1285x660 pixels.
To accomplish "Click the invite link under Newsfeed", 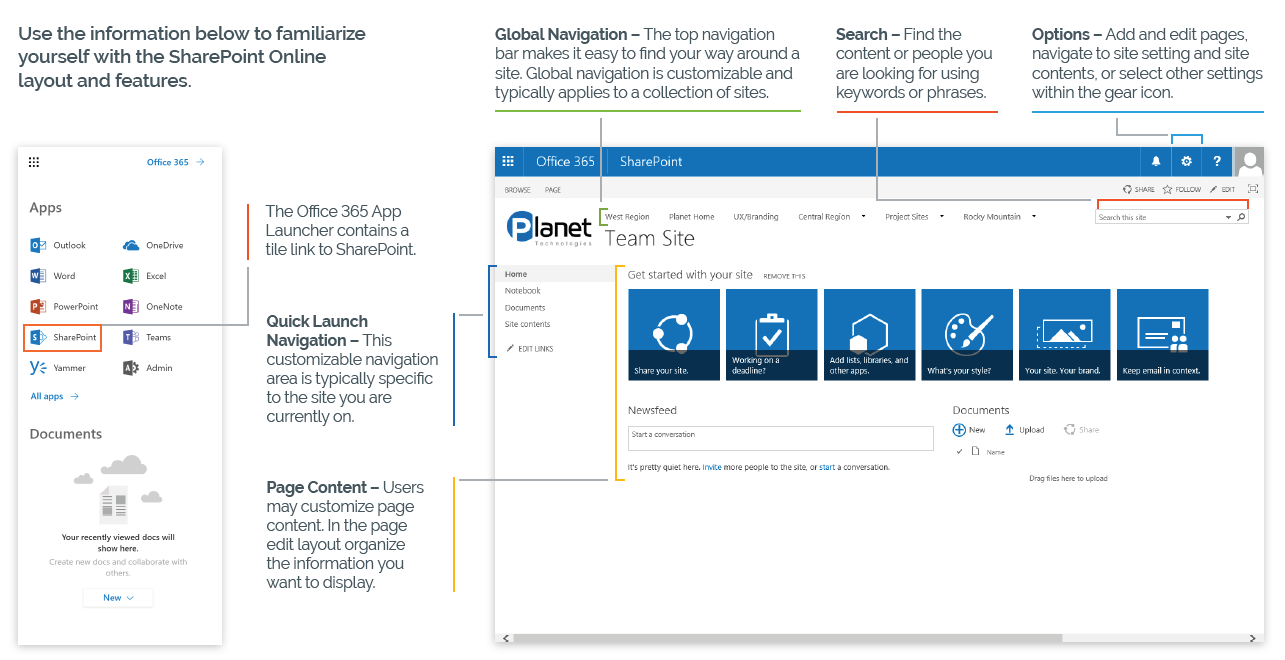I will pyautogui.click(x=711, y=467).
